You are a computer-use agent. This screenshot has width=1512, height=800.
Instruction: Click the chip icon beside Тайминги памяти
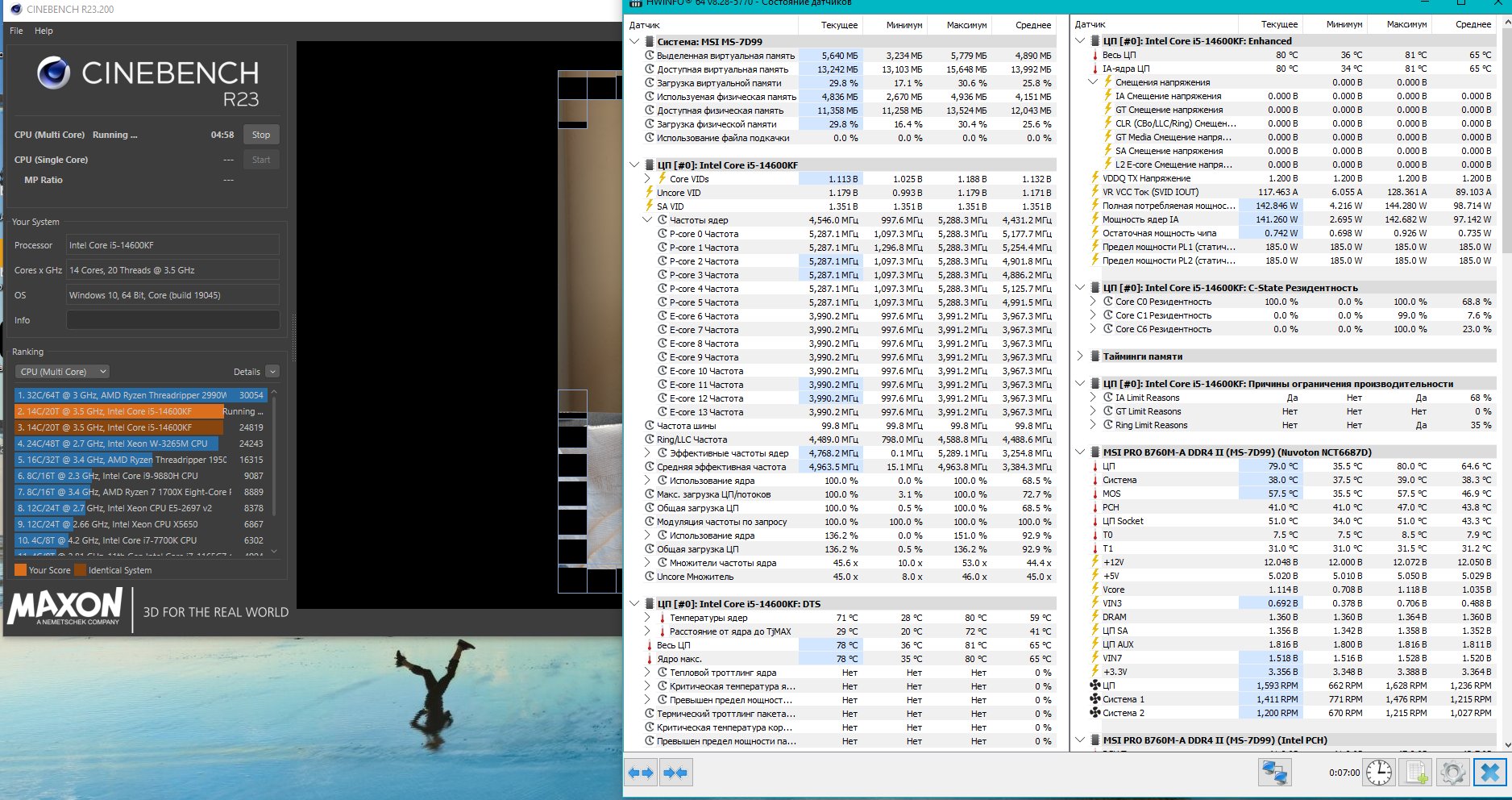click(x=1095, y=356)
